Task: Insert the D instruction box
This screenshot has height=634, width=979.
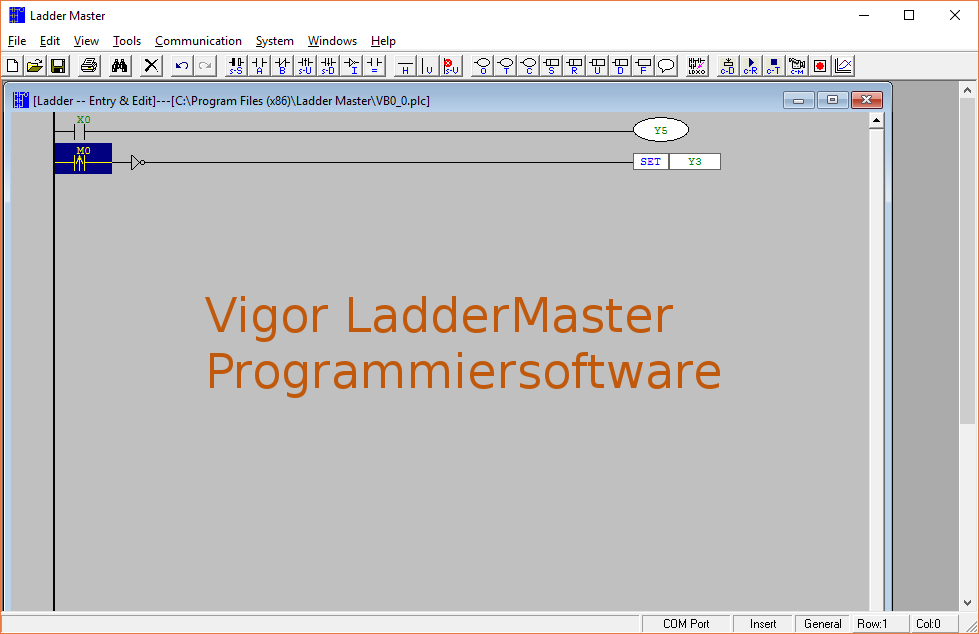Action: click(621, 66)
